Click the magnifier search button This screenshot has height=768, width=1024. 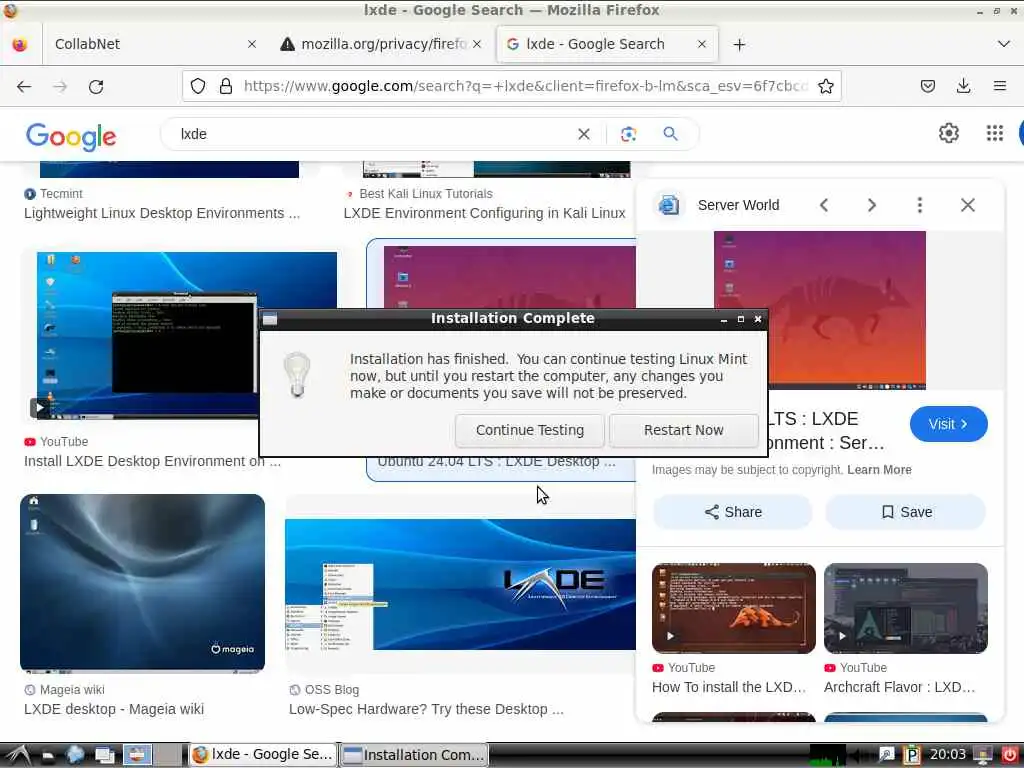pyautogui.click(x=671, y=134)
